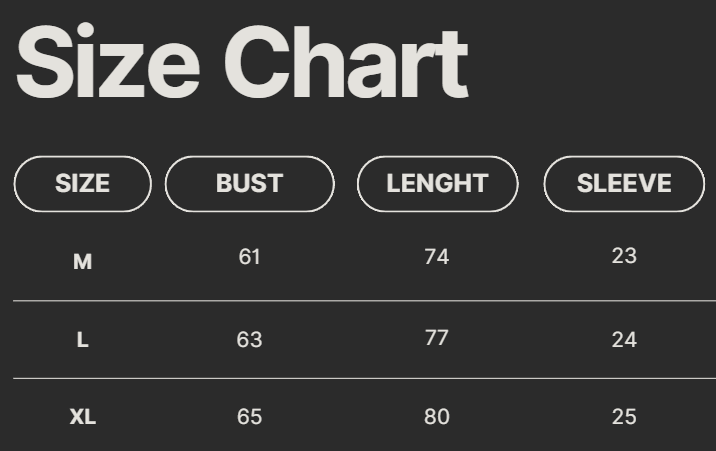Screen dimensions: 716x451
Task: Select the SLEEVE column header pill
Action: click(x=624, y=184)
